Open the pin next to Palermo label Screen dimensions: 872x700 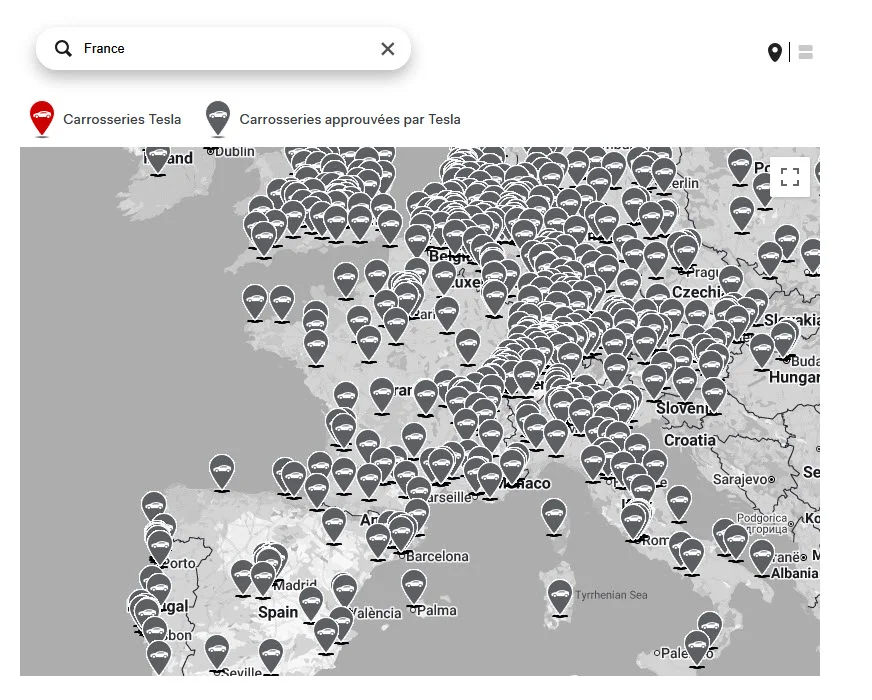[x=697, y=647]
